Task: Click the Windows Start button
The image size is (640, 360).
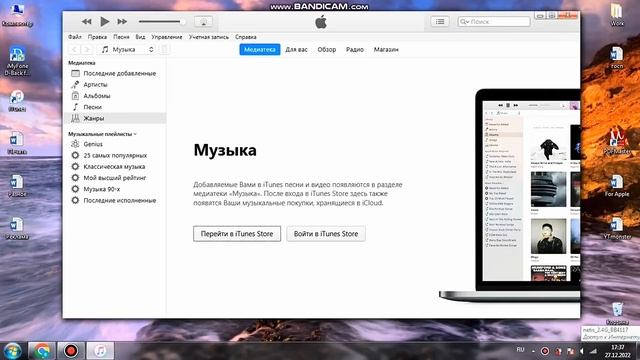Action: click(x=13, y=351)
